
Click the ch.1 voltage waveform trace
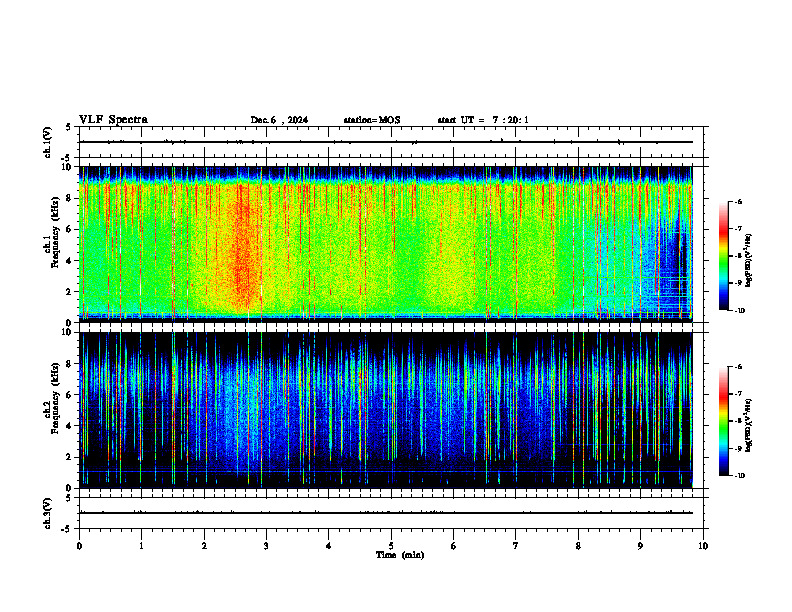pos(385,142)
